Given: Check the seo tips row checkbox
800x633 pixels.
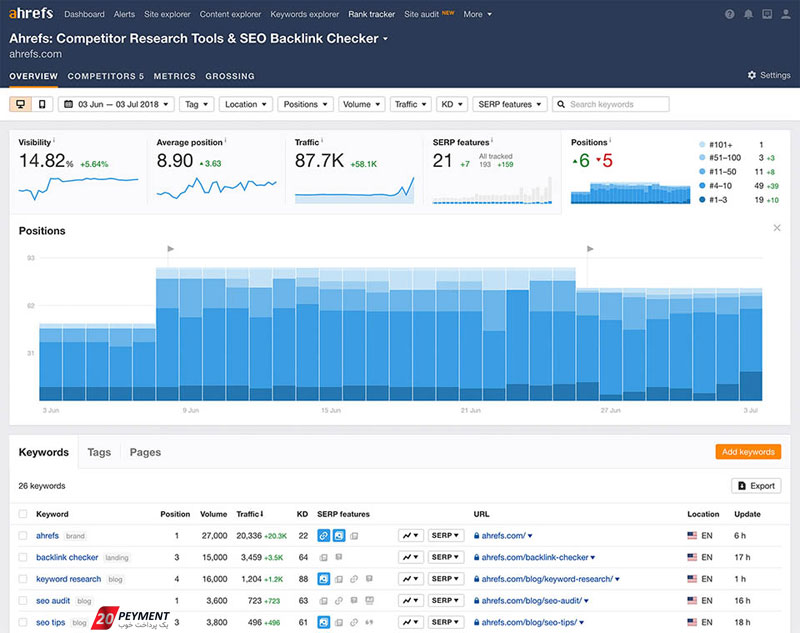Looking at the screenshot, I should (23, 622).
